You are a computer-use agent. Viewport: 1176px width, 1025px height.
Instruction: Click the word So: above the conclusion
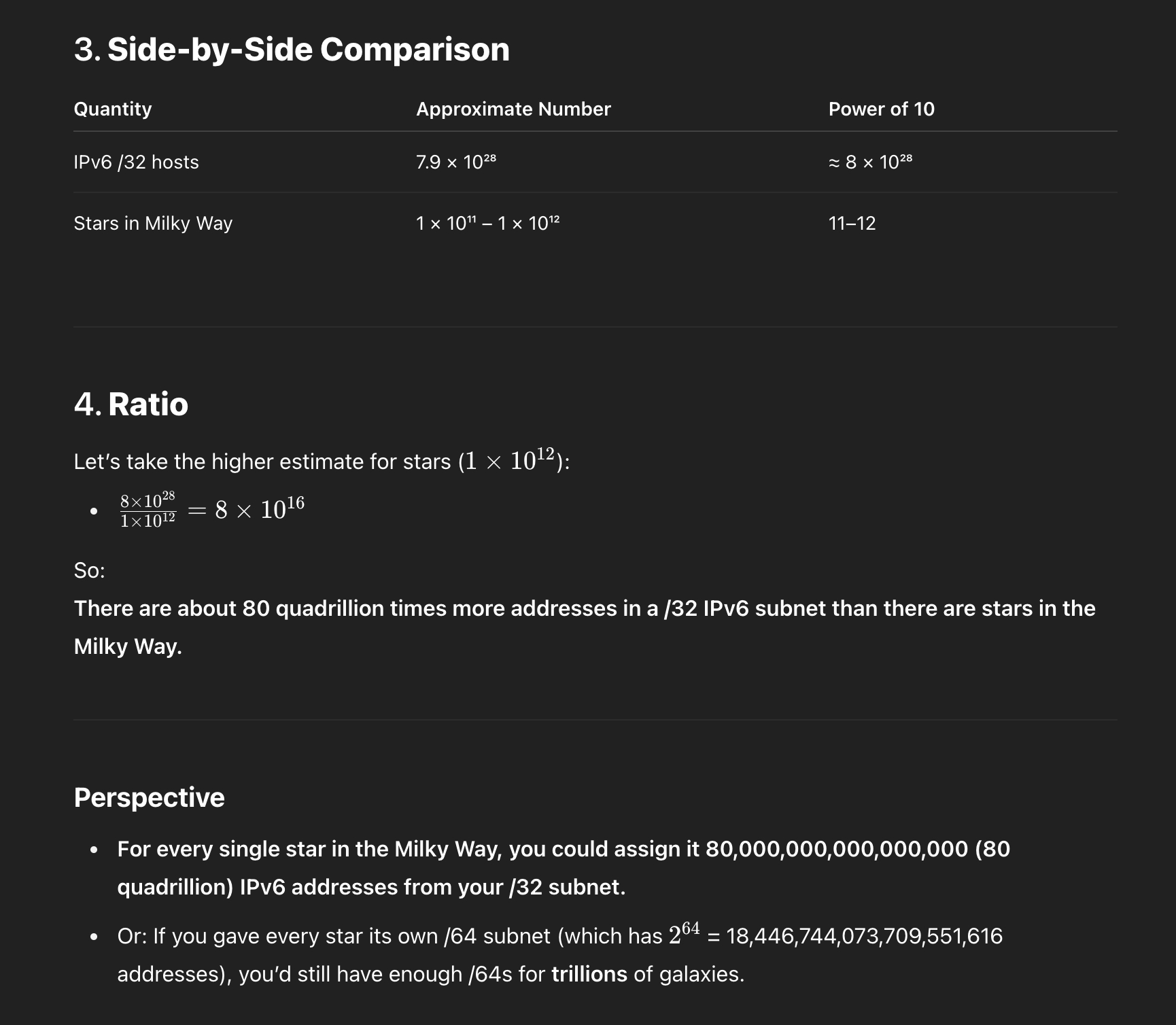[89, 570]
